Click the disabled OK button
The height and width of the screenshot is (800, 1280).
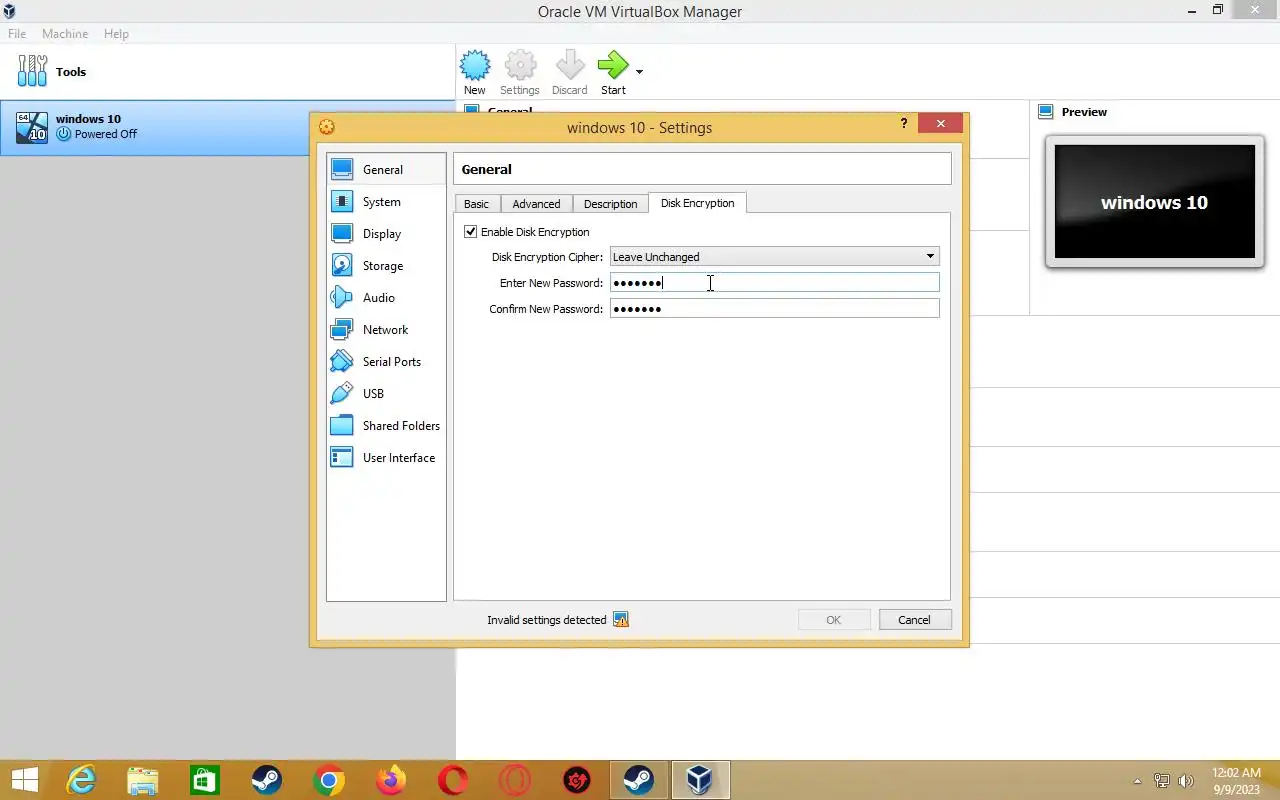pyautogui.click(x=833, y=620)
